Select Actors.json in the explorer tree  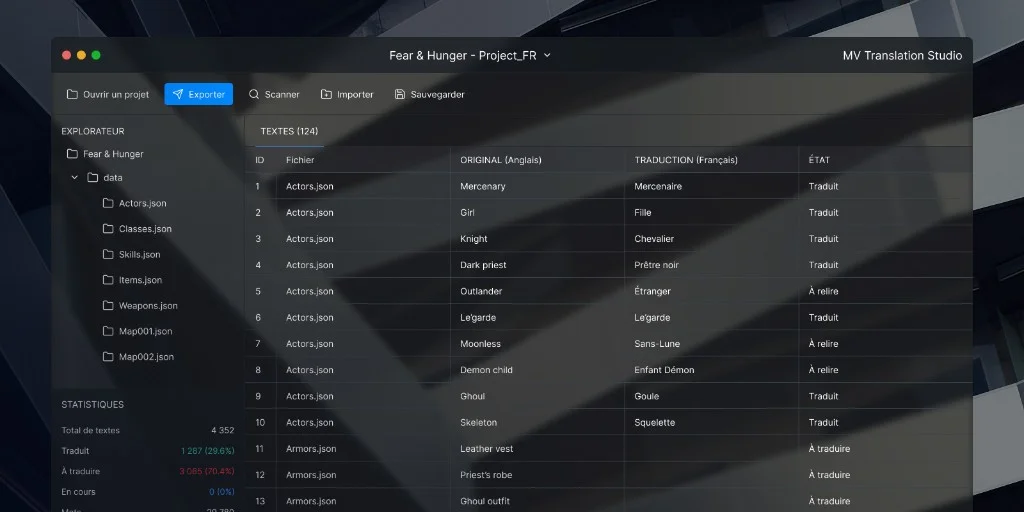click(142, 203)
